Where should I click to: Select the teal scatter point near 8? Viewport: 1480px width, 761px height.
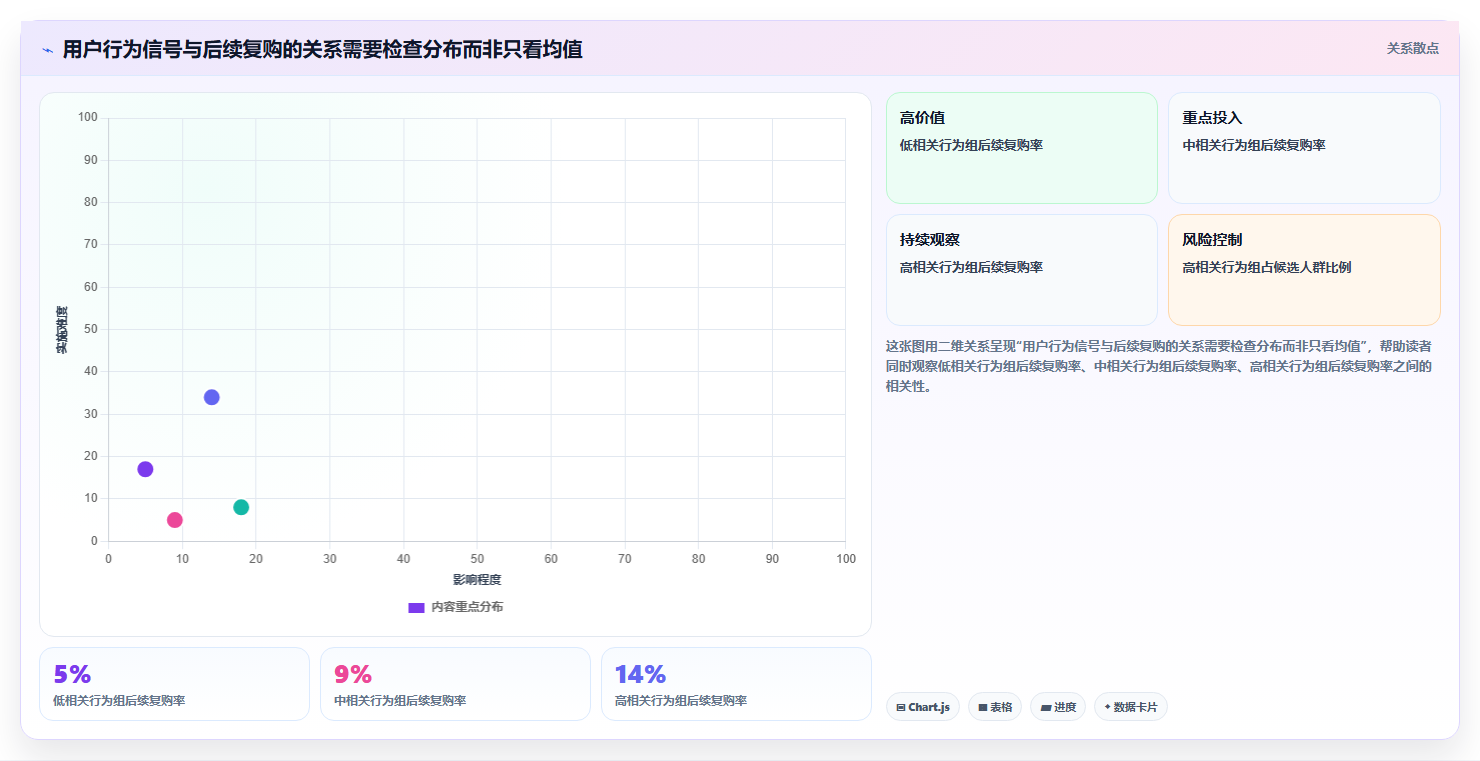241,507
